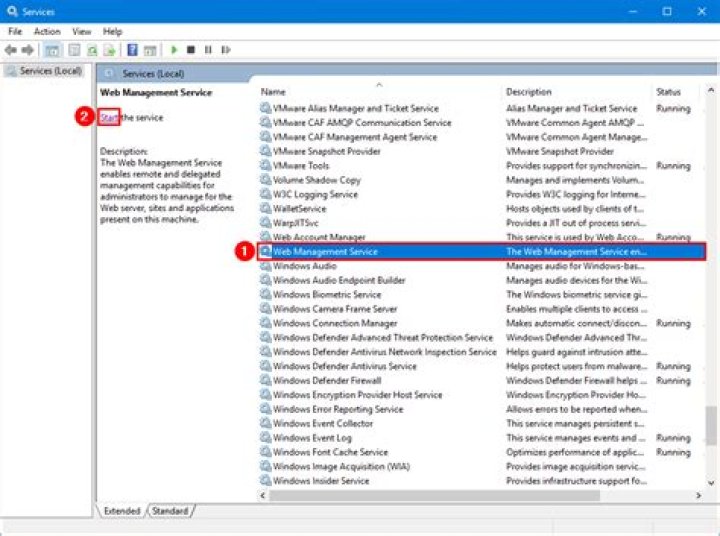Toggle the Show/Hide Action Pane icon
The height and width of the screenshot is (536, 720).
tap(150, 50)
